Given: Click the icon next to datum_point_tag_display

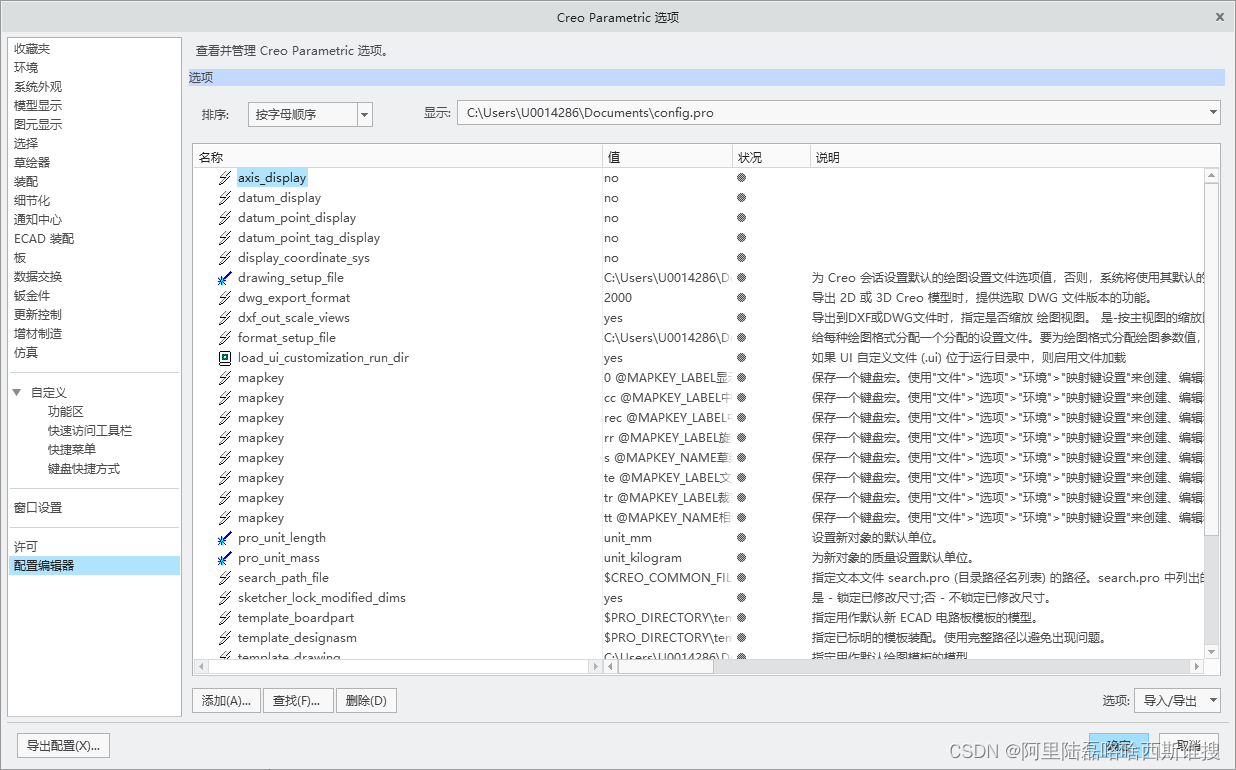Looking at the screenshot, I should pyautogui.click(x=225, y=238).
